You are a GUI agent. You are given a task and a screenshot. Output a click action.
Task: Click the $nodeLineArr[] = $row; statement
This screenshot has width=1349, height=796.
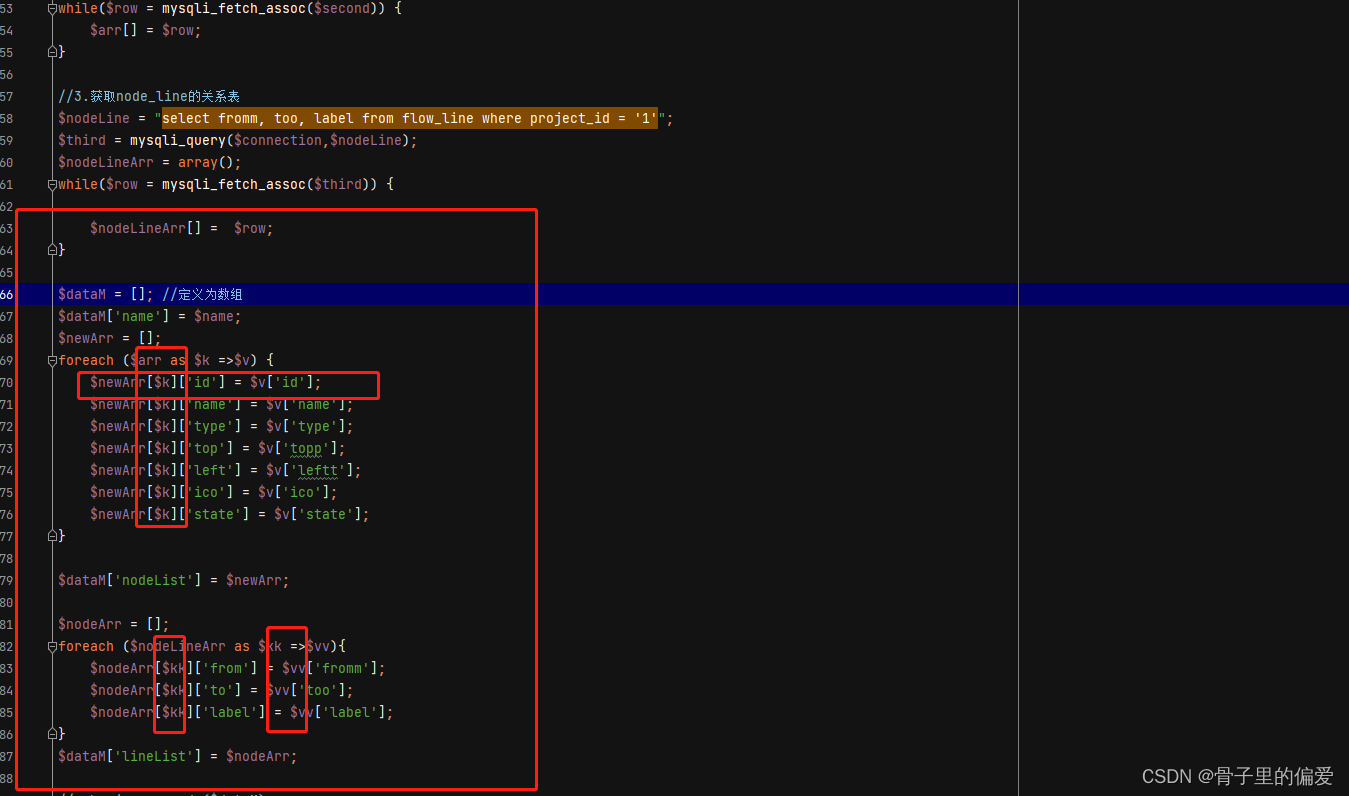tap(182, 228)
